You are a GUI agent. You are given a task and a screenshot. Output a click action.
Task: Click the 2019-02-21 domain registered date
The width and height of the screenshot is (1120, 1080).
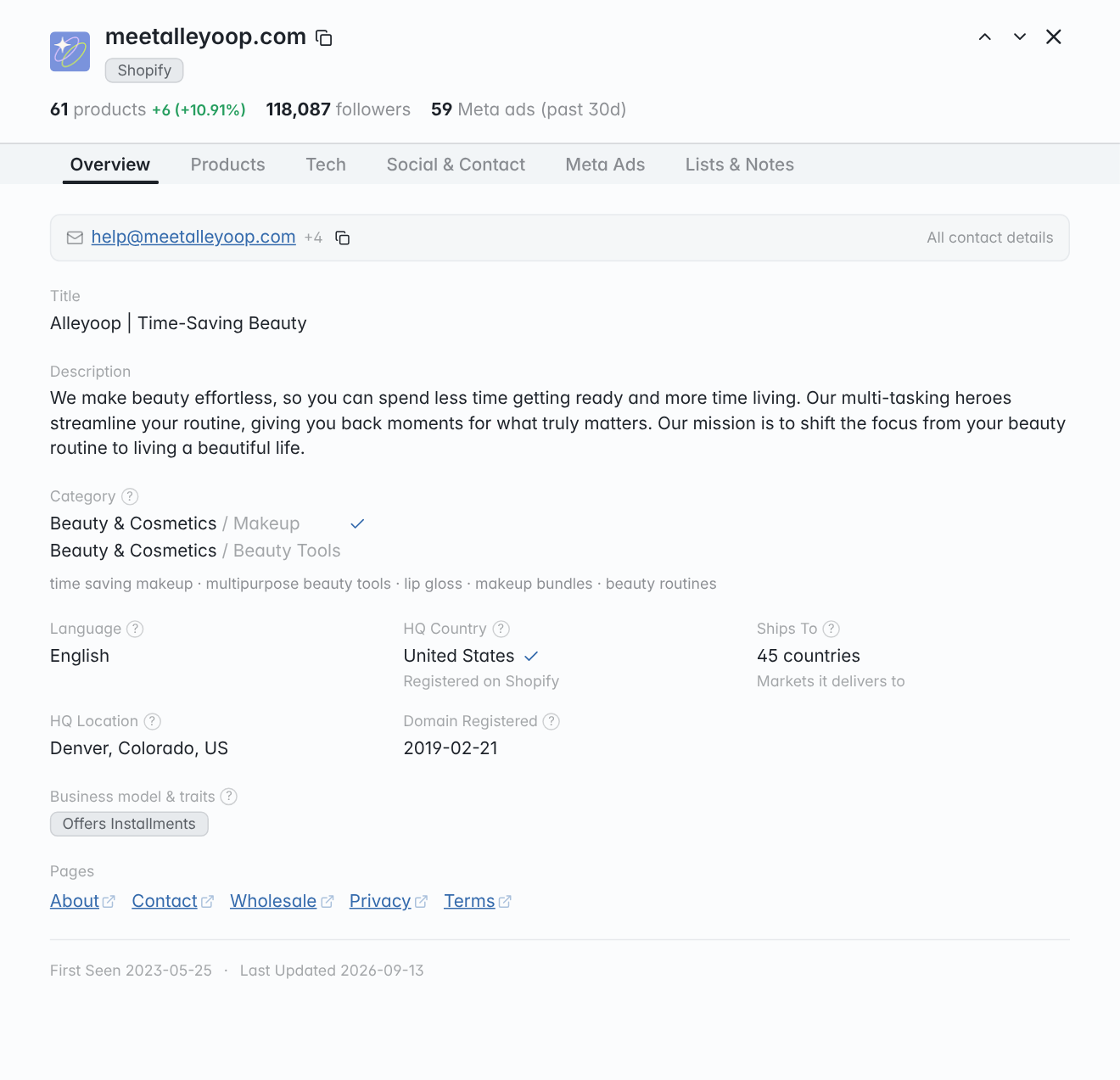[x=451, y=748]
